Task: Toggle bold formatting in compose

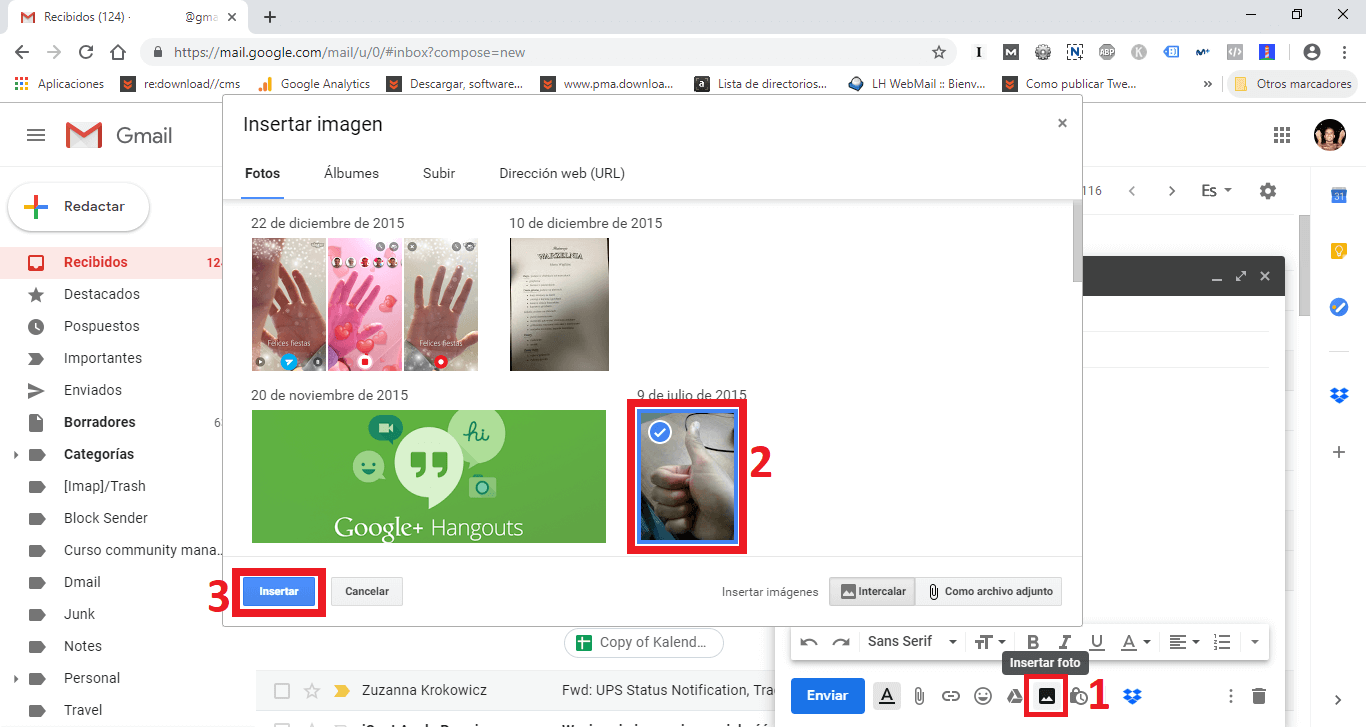Action: [1033, 642]
